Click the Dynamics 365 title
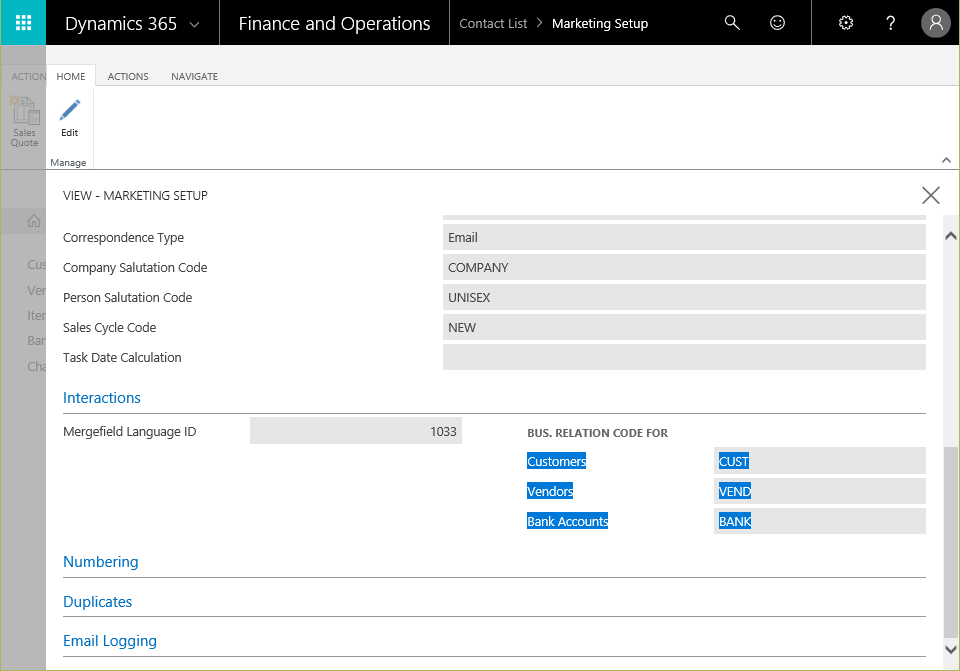The width and height of the screenshot is (960, 671). (x=121, y=23)
